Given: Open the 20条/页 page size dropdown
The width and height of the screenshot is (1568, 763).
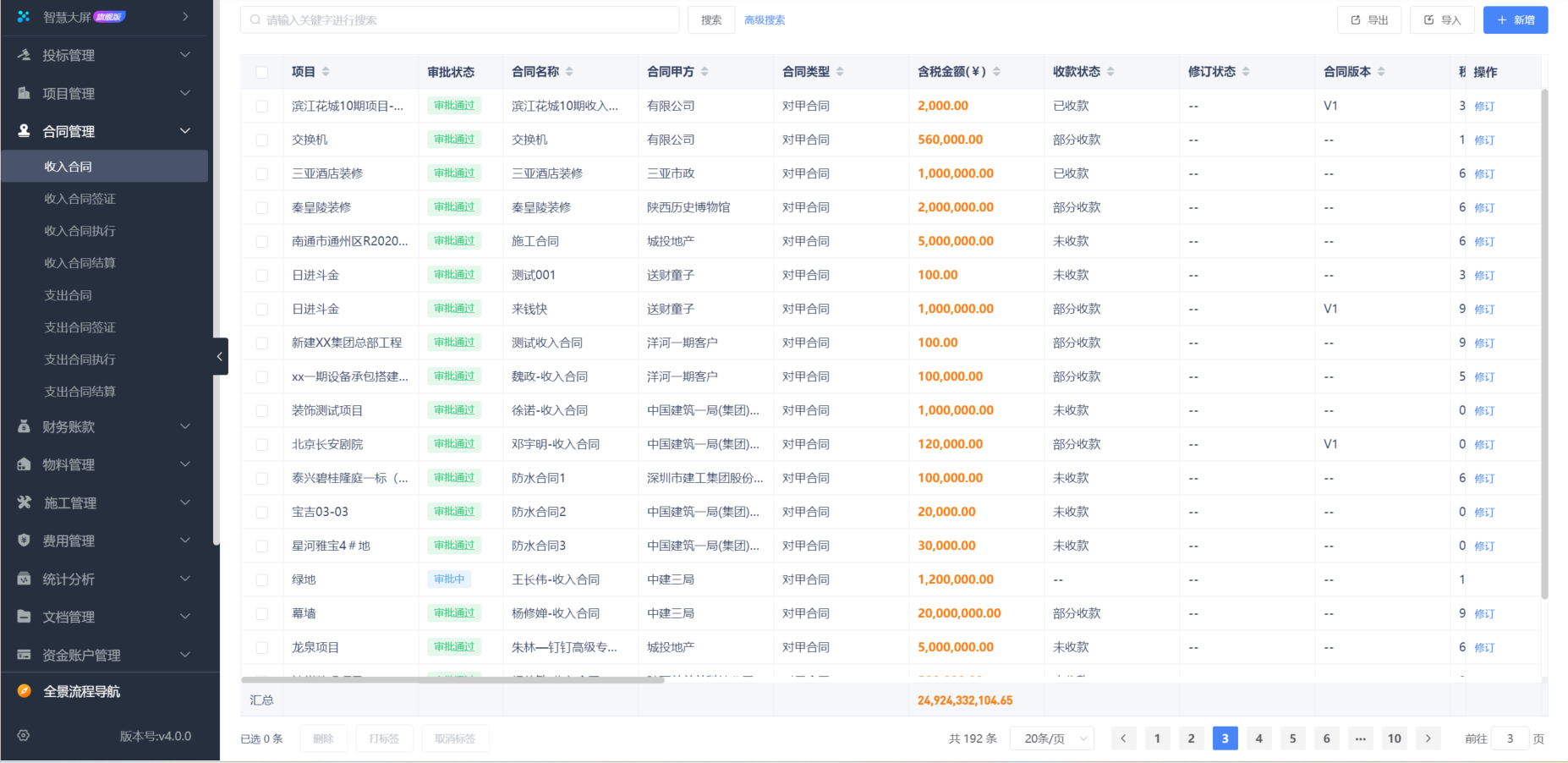Looking at the screenshot, I should coord(1052,738).
